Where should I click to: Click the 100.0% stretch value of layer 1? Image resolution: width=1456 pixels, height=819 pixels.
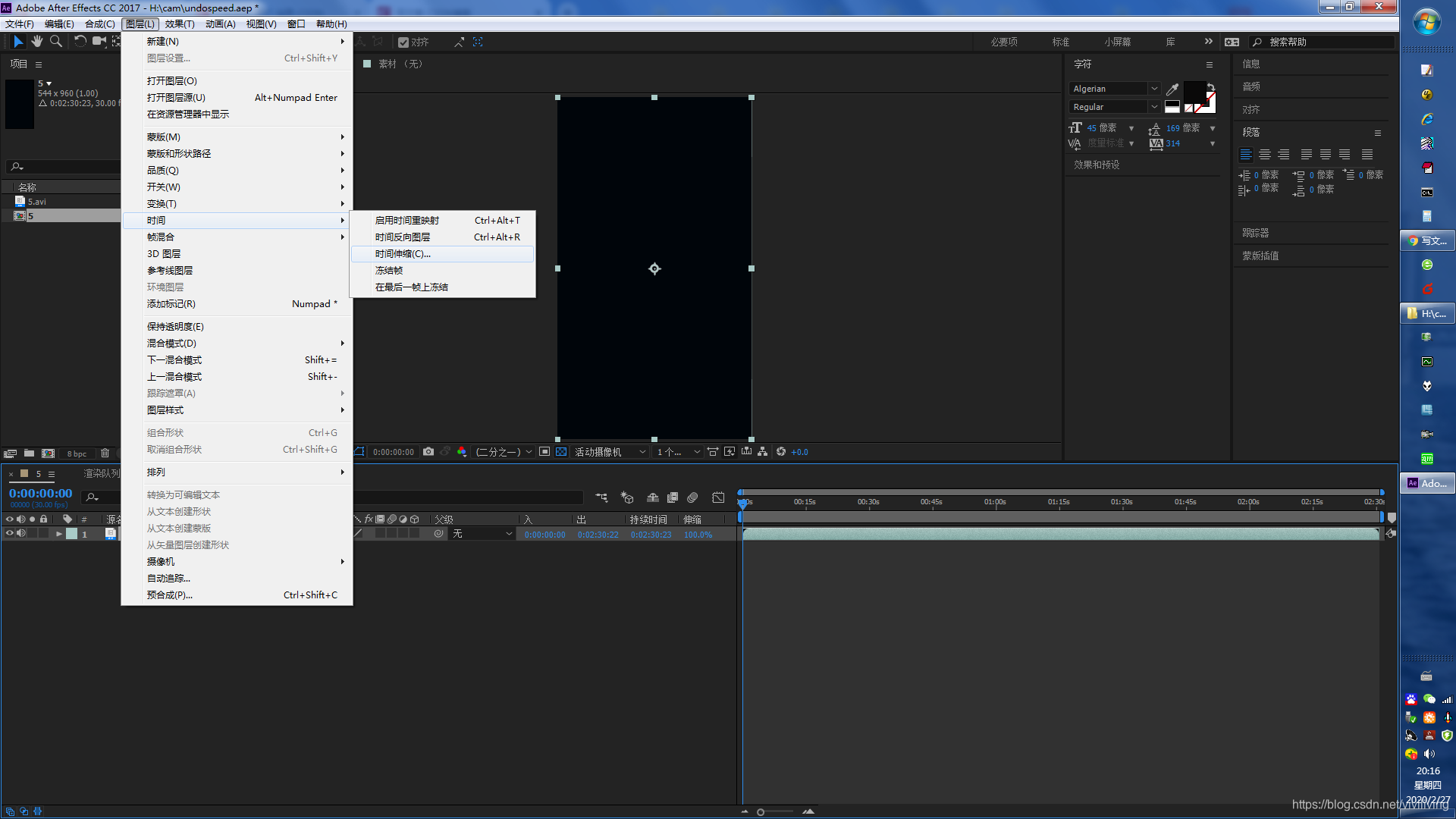click(x=698, y=535)
